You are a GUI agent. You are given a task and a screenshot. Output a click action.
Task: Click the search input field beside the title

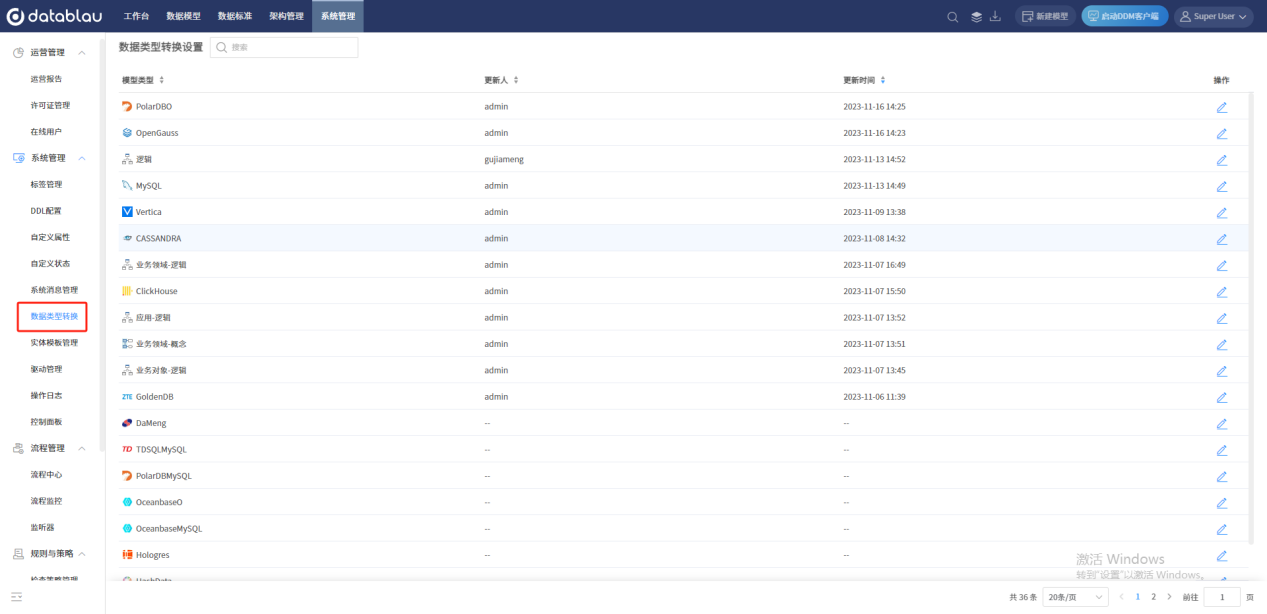284,47
